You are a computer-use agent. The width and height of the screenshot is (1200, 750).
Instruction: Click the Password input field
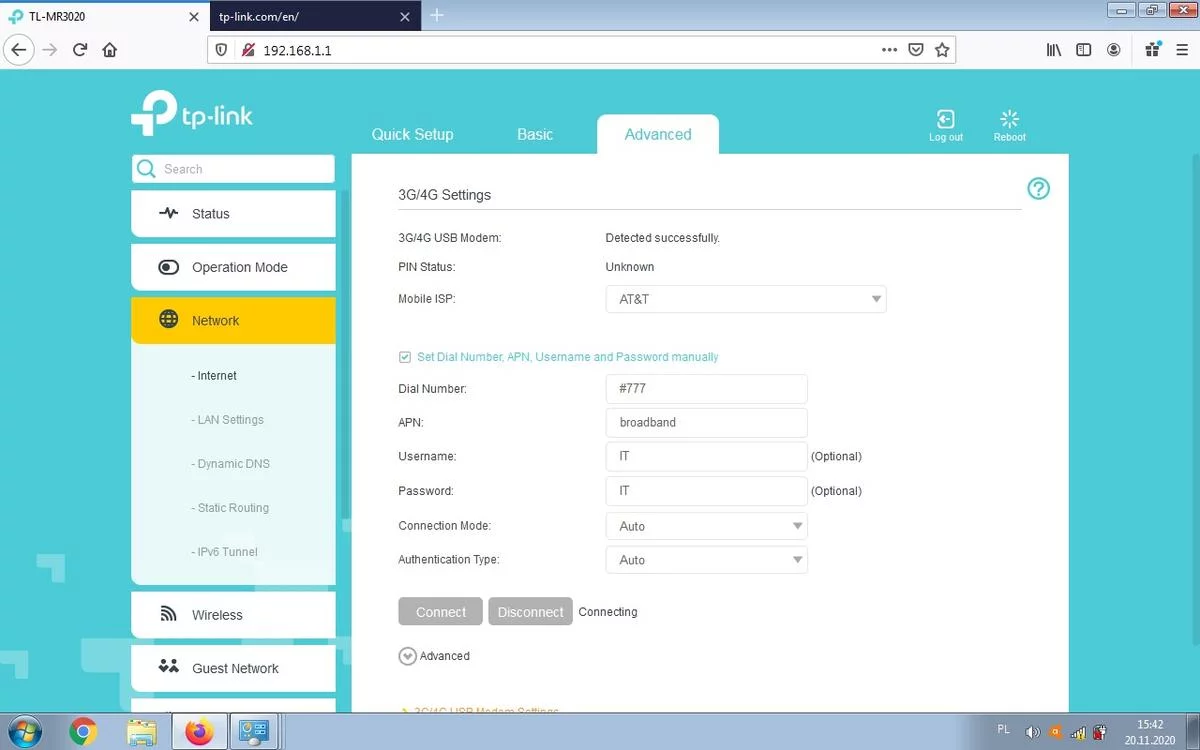coord(706,490)
